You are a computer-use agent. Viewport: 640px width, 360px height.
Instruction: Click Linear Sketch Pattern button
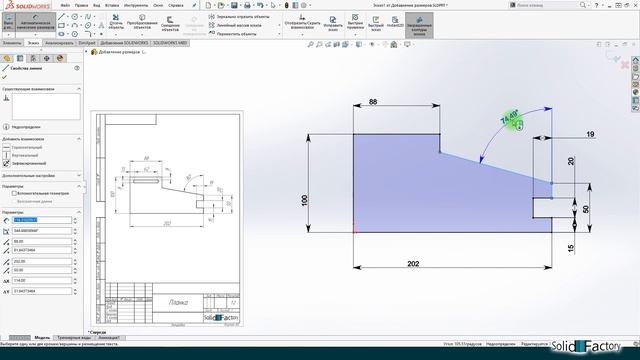[235, 25]
